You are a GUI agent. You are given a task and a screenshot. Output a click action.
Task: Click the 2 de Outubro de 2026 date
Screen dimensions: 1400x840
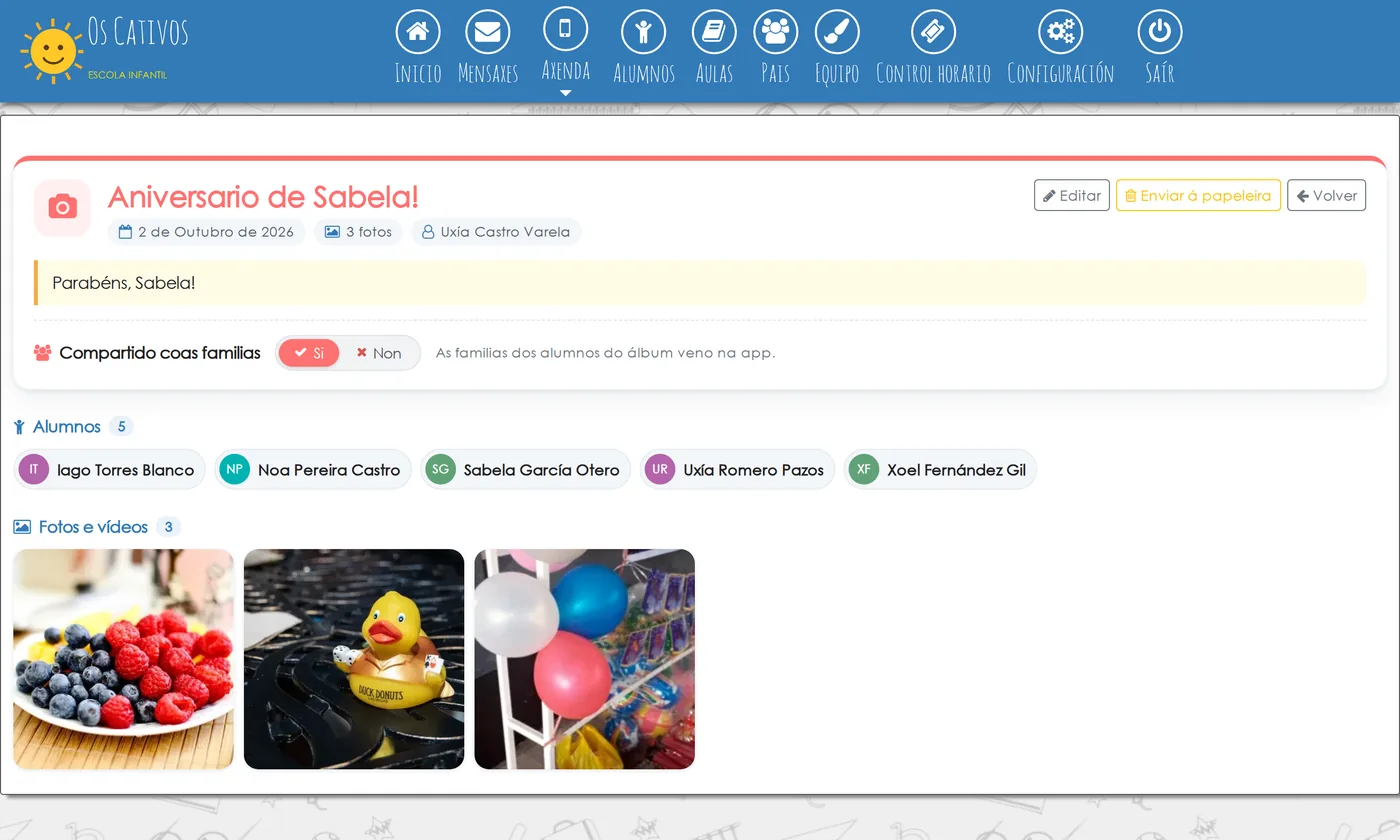[206, 232]
